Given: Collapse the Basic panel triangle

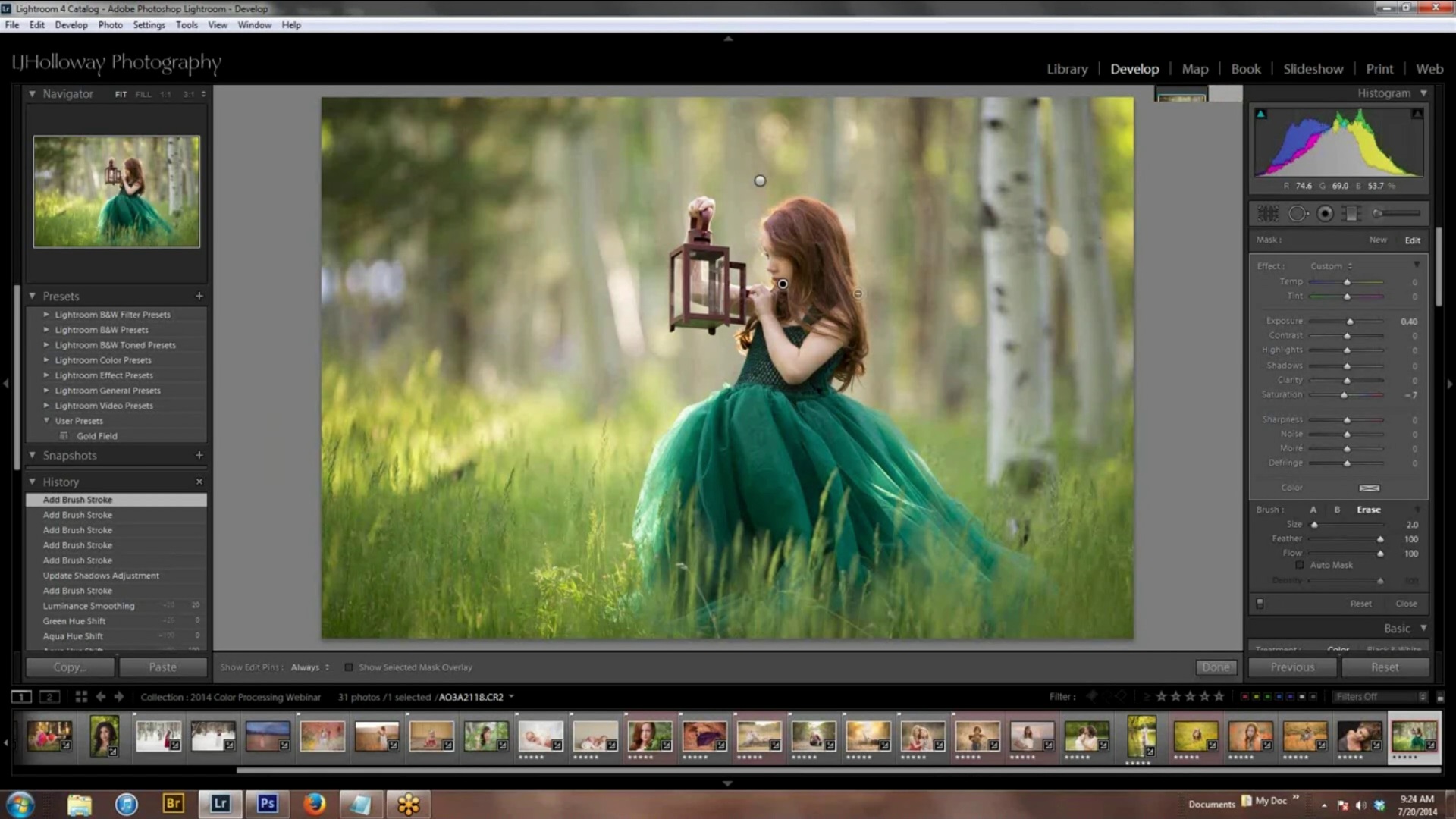Looking at the screenshot, I should pyautogui.click(x=1423, y=628).
